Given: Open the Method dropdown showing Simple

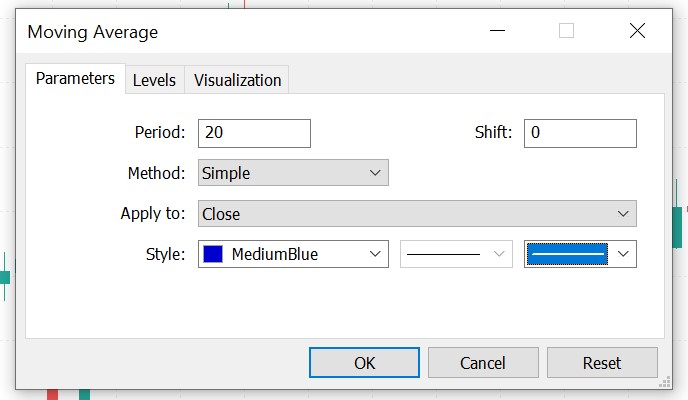Looking at the screenshot, I should [x=292, y=173].
